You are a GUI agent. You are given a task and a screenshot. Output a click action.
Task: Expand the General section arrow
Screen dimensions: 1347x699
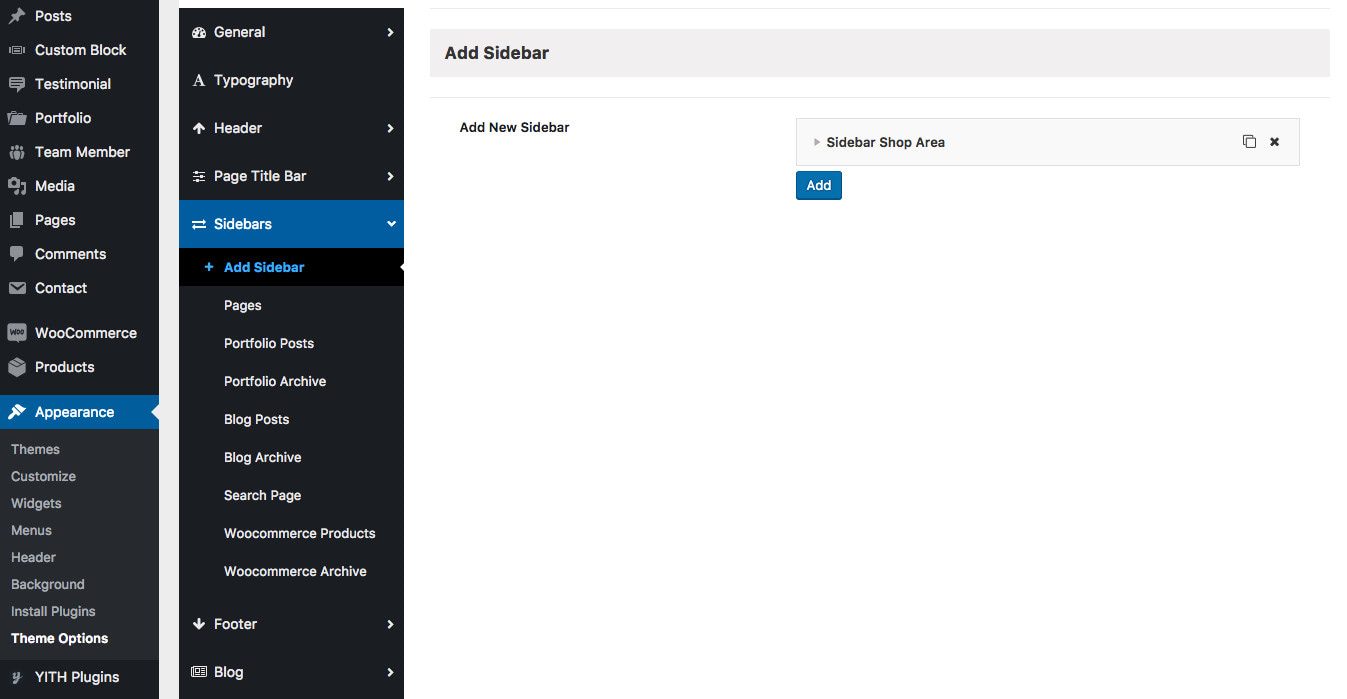click(390, 32)
